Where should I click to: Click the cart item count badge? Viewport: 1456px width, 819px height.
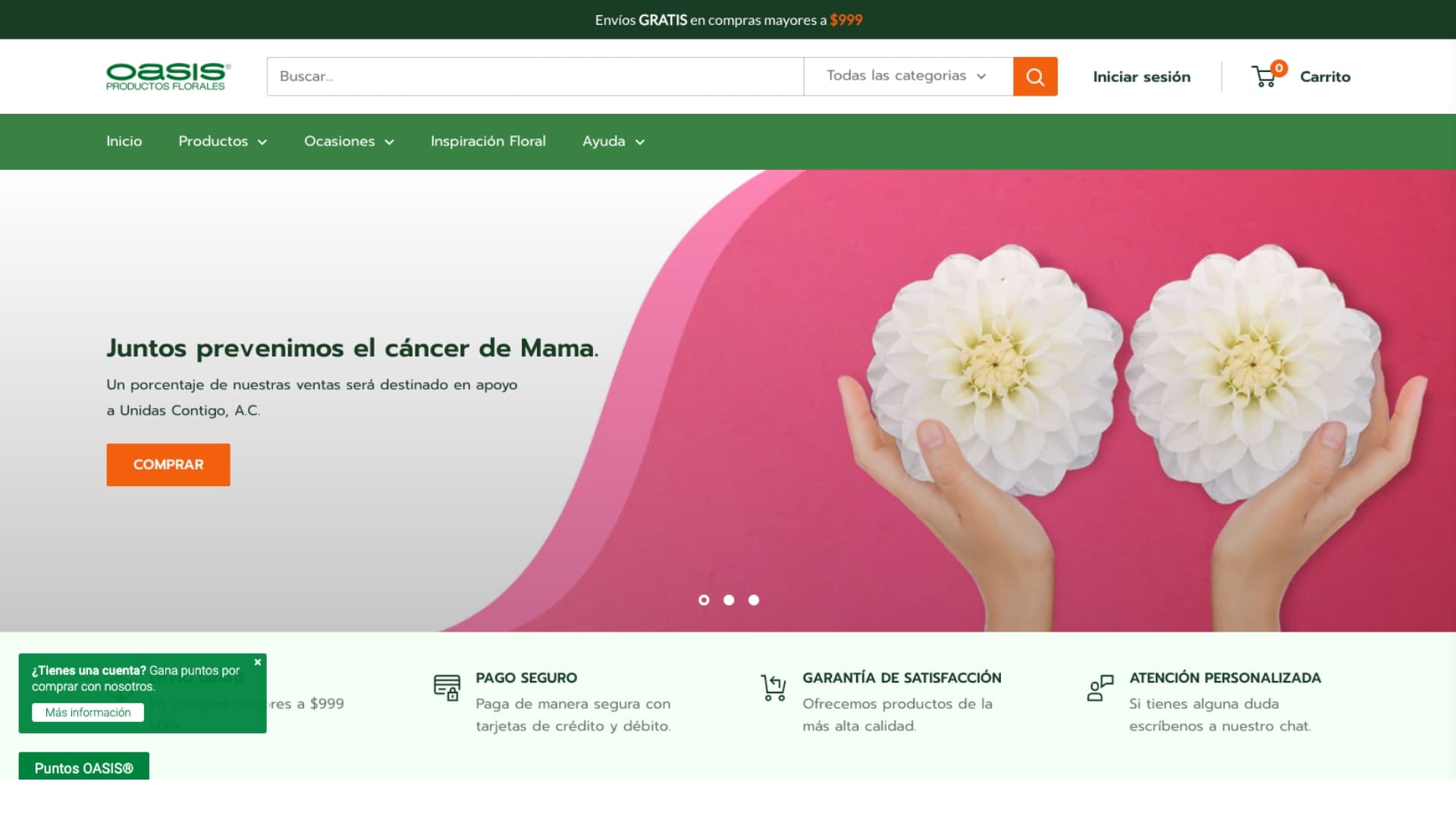(1279, 68)
